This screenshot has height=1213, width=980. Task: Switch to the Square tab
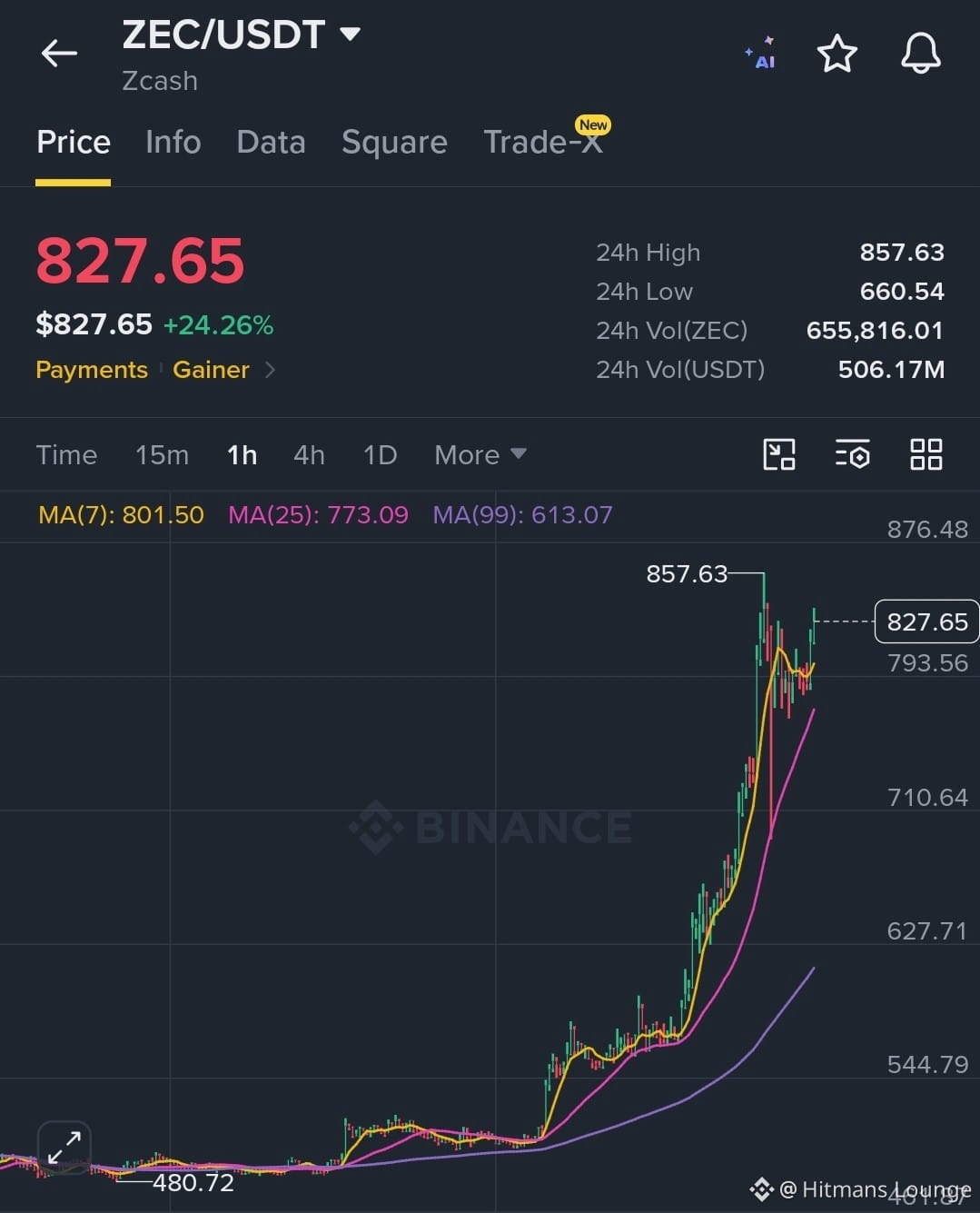pyautogui.click(x=394, y=142)
